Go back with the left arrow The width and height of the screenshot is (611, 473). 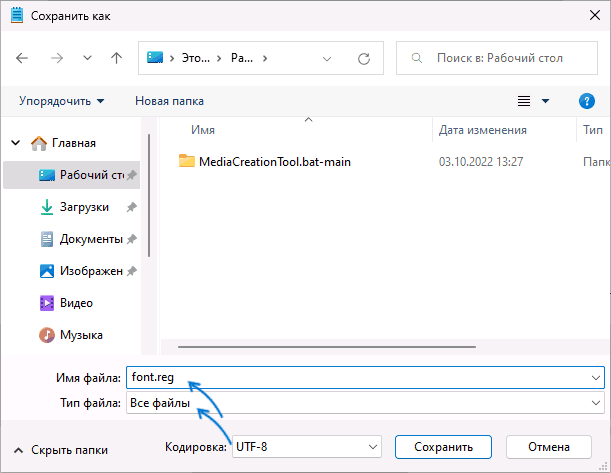coord(22,58)
